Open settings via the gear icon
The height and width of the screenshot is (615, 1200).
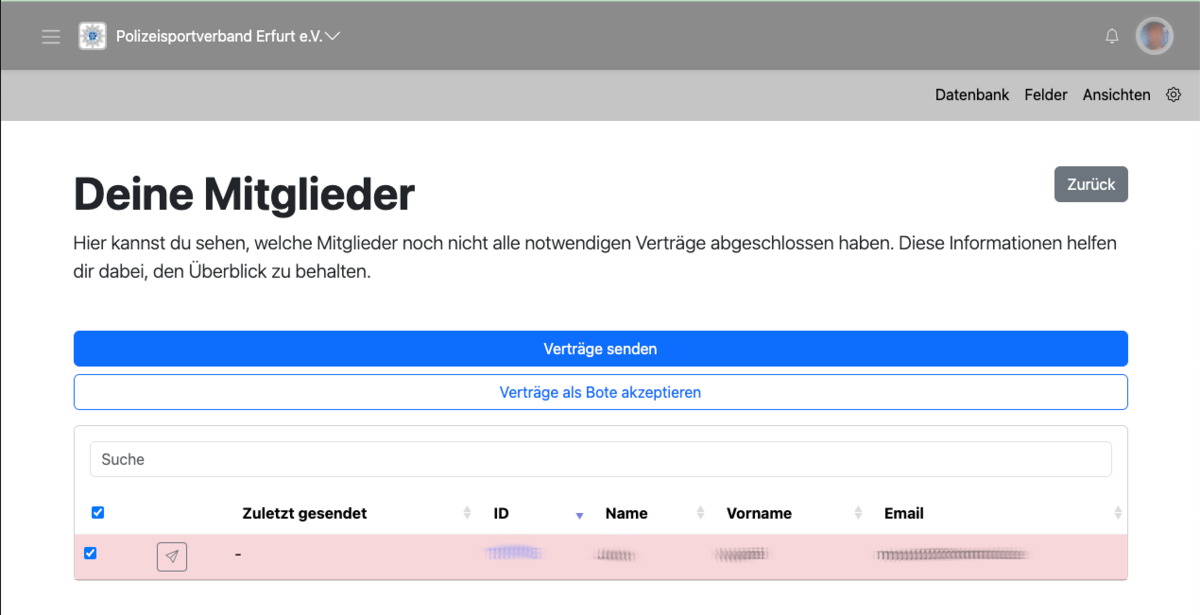click(x=1174, y=95)
